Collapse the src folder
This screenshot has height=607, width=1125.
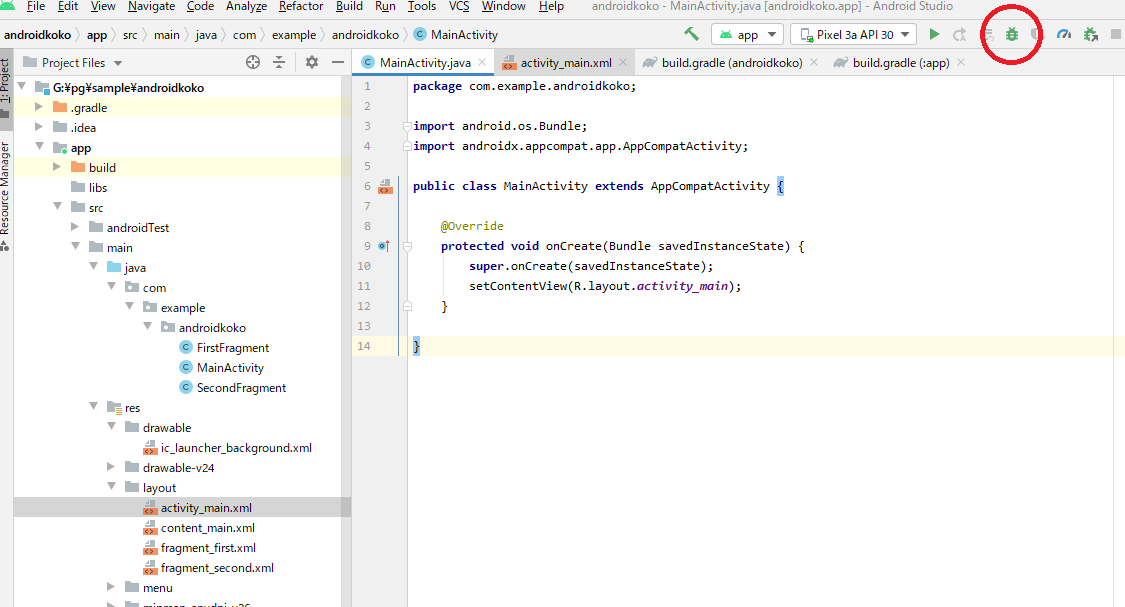[57, 207]
